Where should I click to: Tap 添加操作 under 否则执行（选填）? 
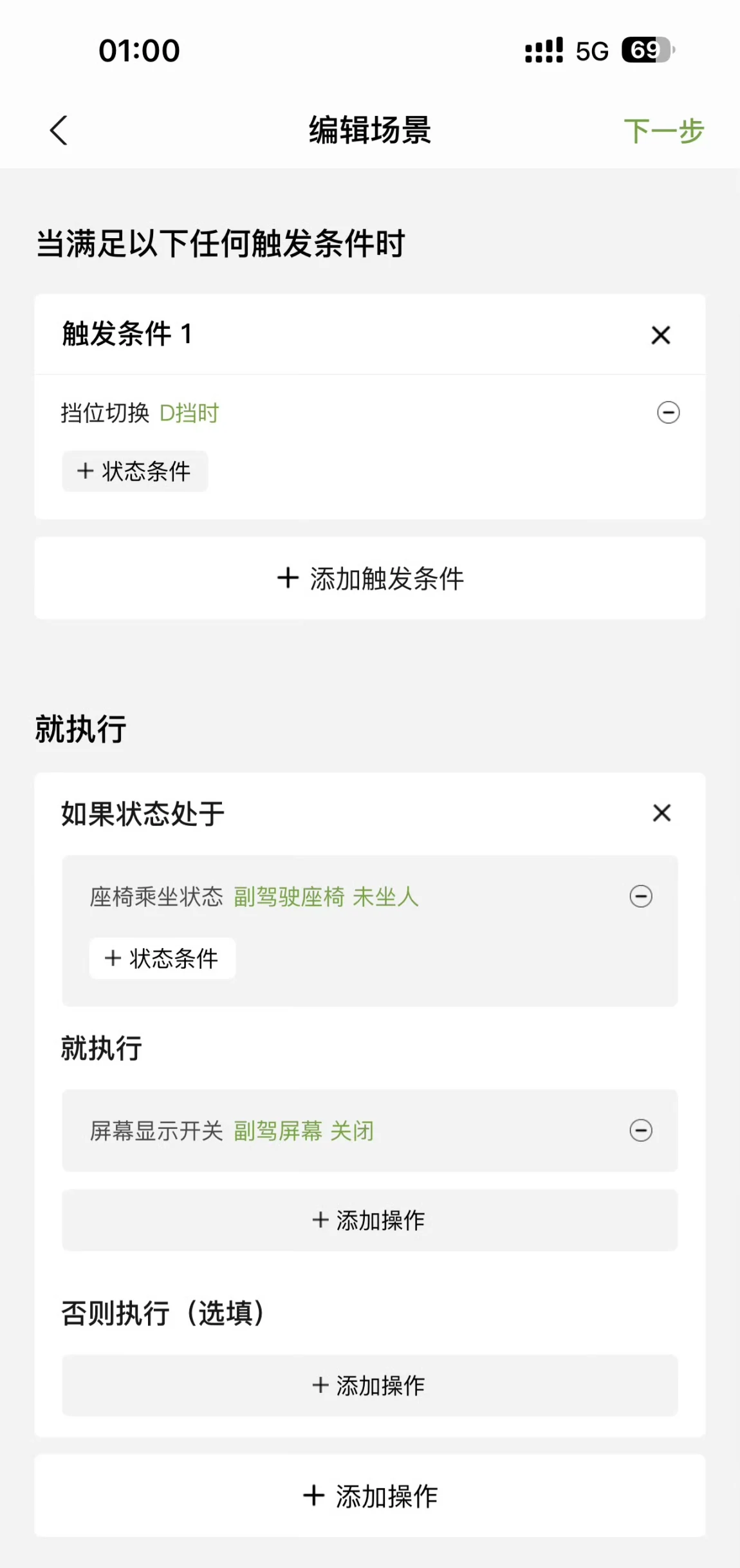tap(369, 1385)
